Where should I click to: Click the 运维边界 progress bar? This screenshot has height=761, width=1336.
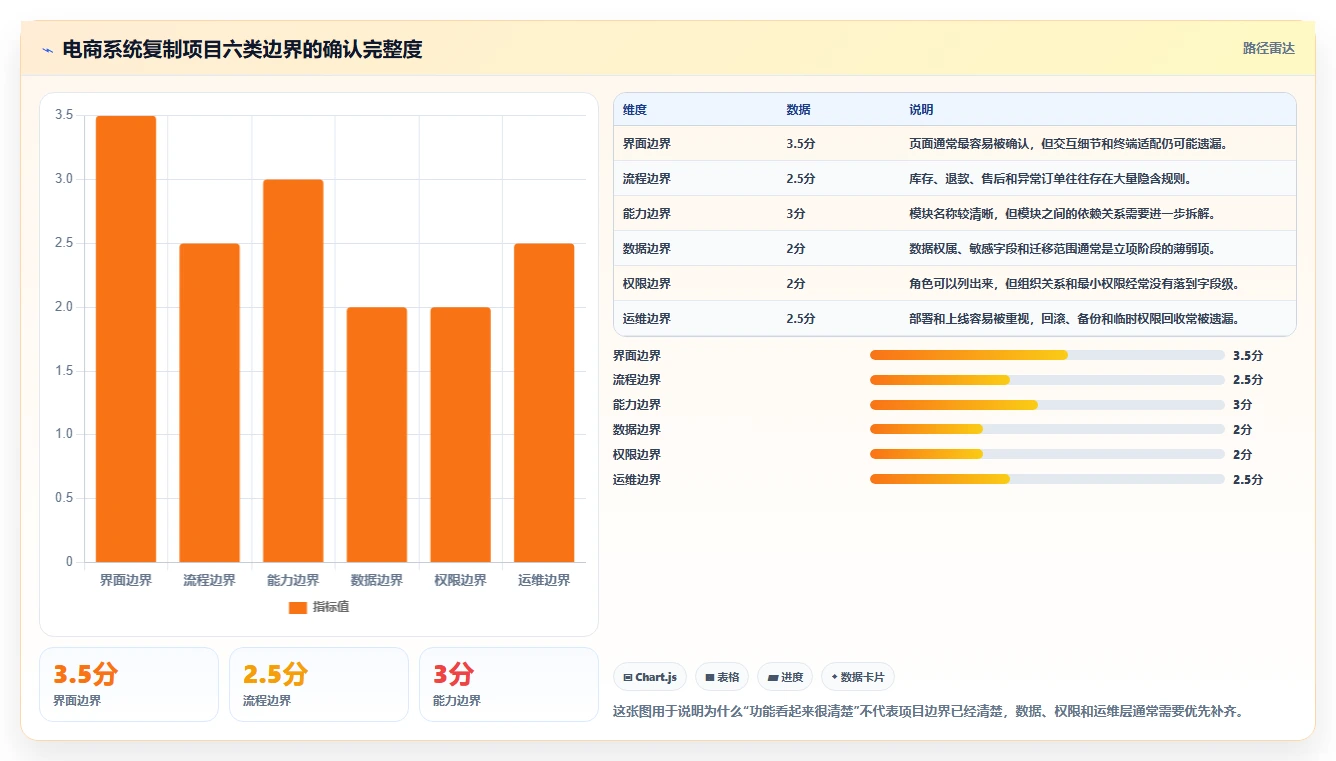coord(1047,480)
